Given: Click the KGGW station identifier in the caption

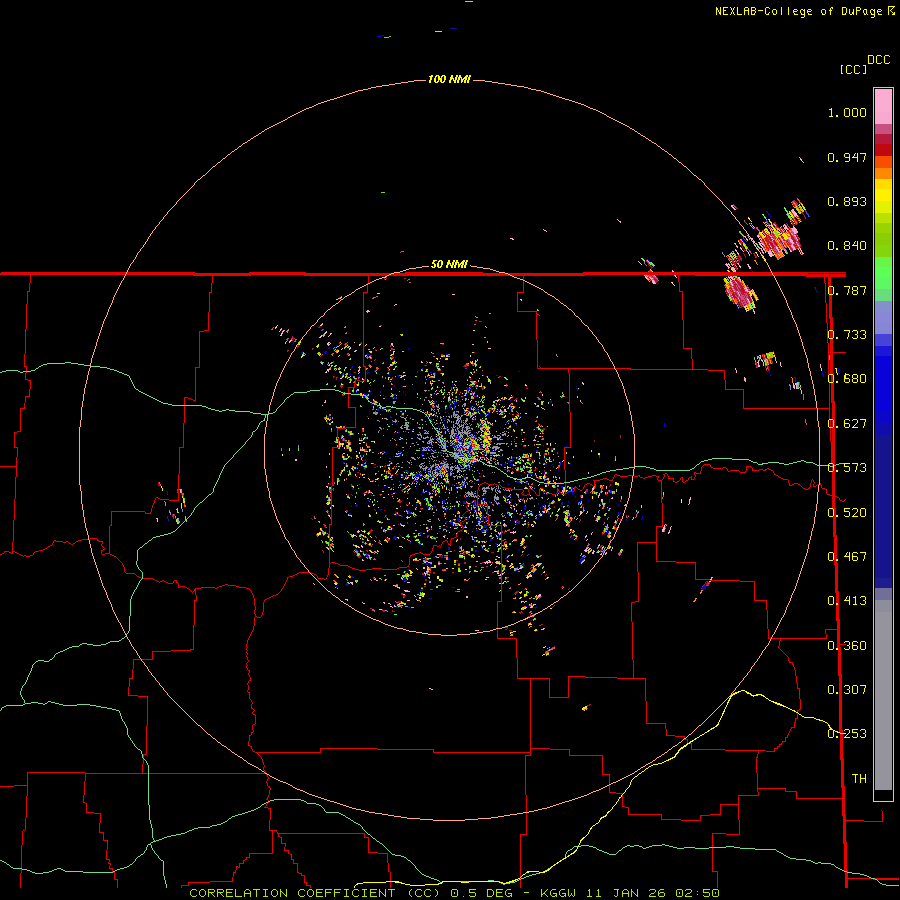Looking at the screenshot, I should pos(558,893).
